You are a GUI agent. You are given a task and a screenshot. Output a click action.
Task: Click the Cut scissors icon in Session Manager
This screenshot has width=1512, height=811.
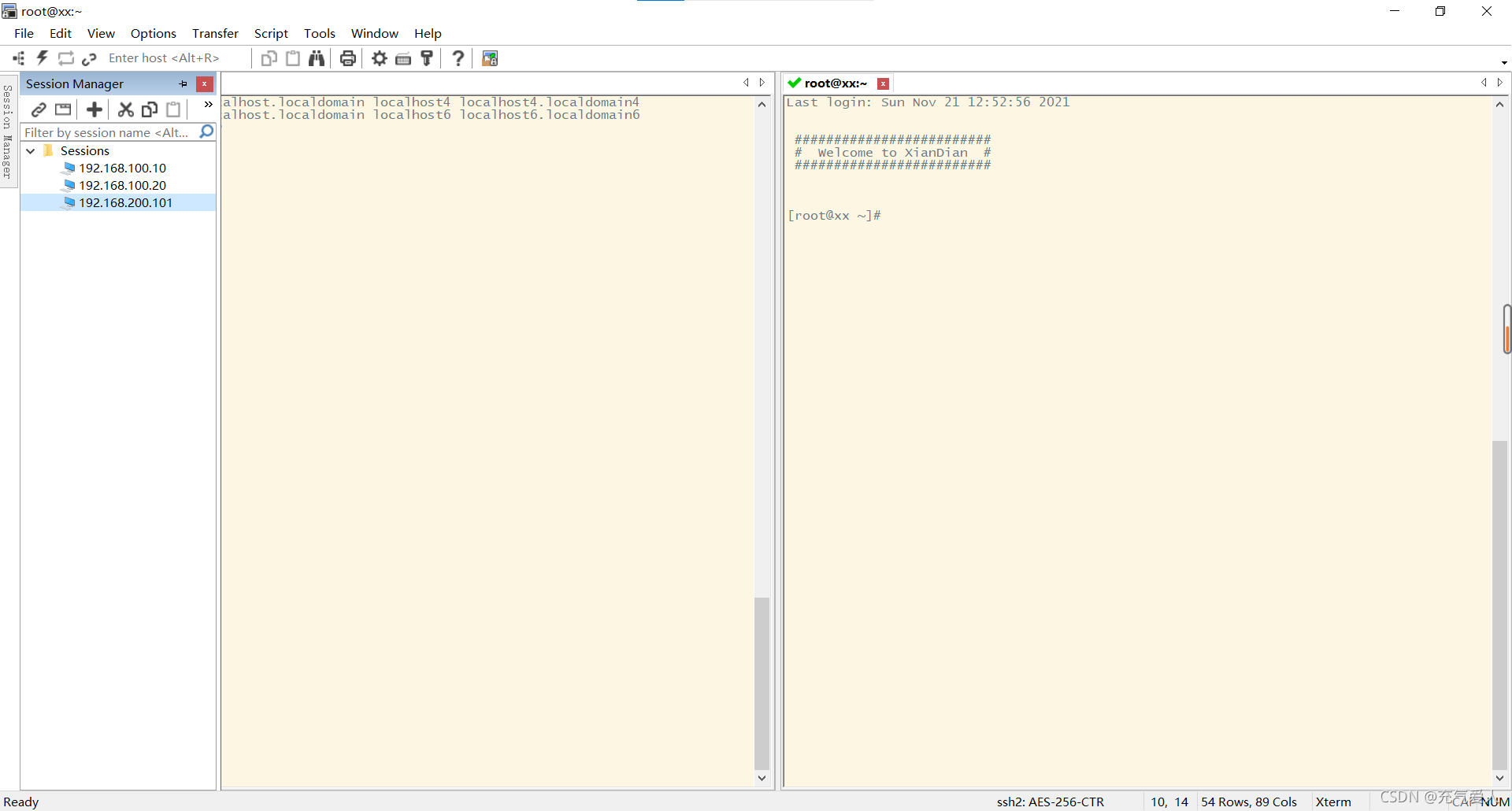point(125,109)
